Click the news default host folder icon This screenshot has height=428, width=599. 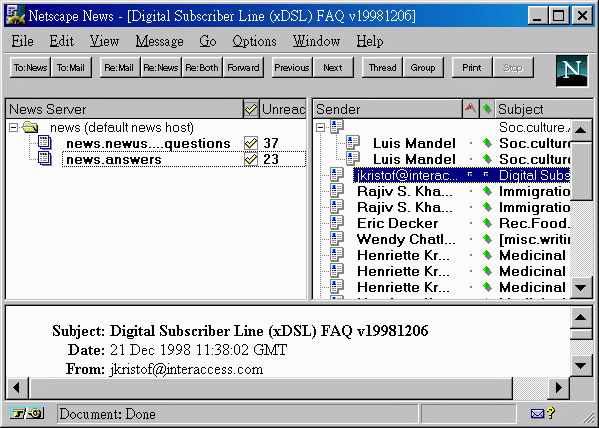30,127
